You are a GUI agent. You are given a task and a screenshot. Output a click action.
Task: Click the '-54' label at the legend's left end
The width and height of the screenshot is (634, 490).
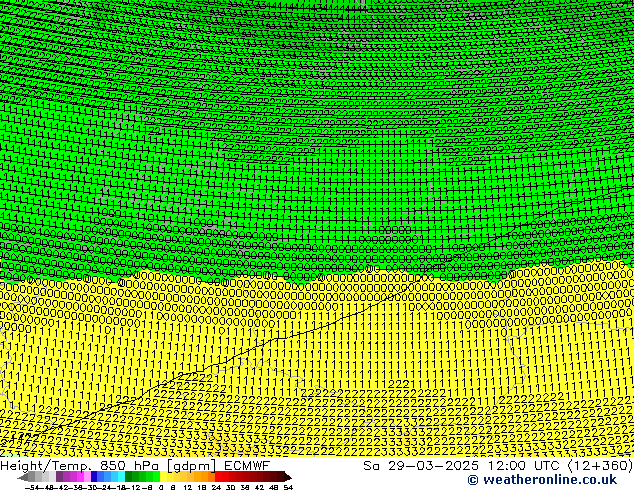(x=32, y=487)
